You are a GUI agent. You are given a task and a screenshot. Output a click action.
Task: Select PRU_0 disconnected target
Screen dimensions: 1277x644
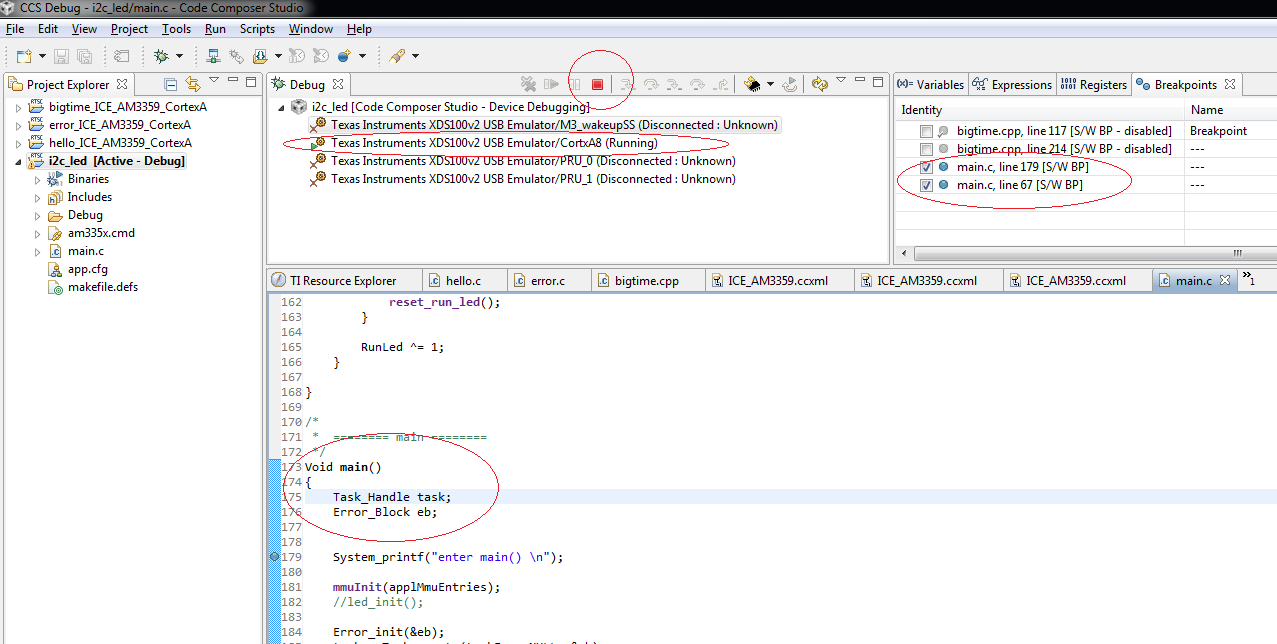(523, 161)
